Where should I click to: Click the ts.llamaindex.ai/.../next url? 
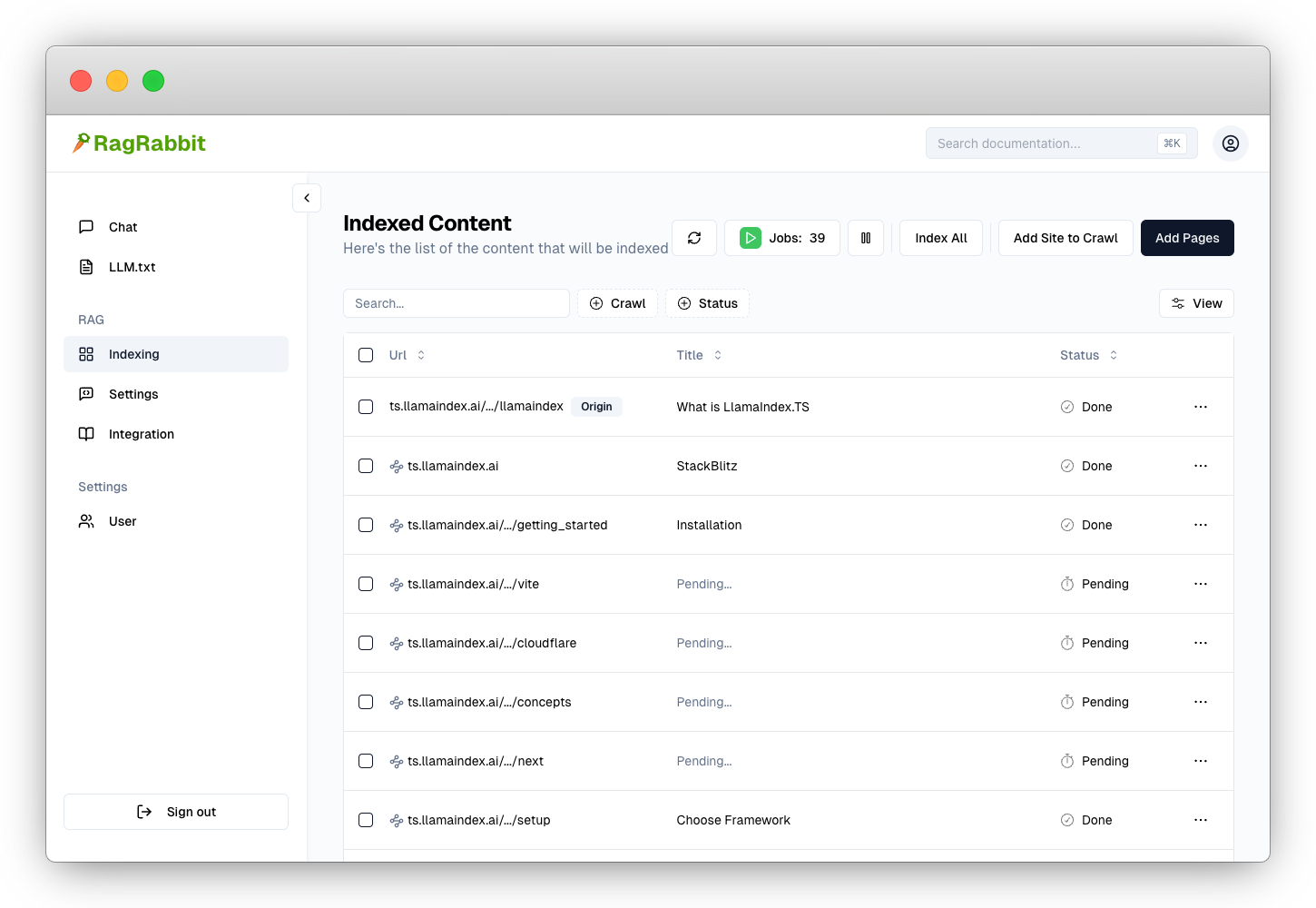[476, 761]
